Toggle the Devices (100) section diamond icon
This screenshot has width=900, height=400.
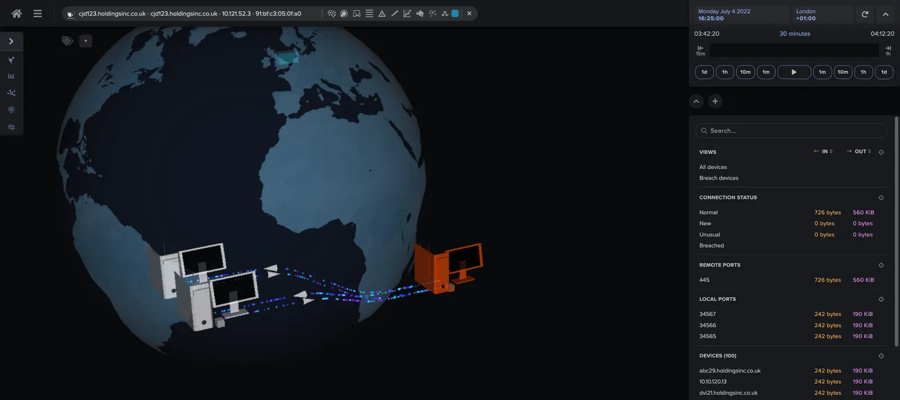pos(881,356)
